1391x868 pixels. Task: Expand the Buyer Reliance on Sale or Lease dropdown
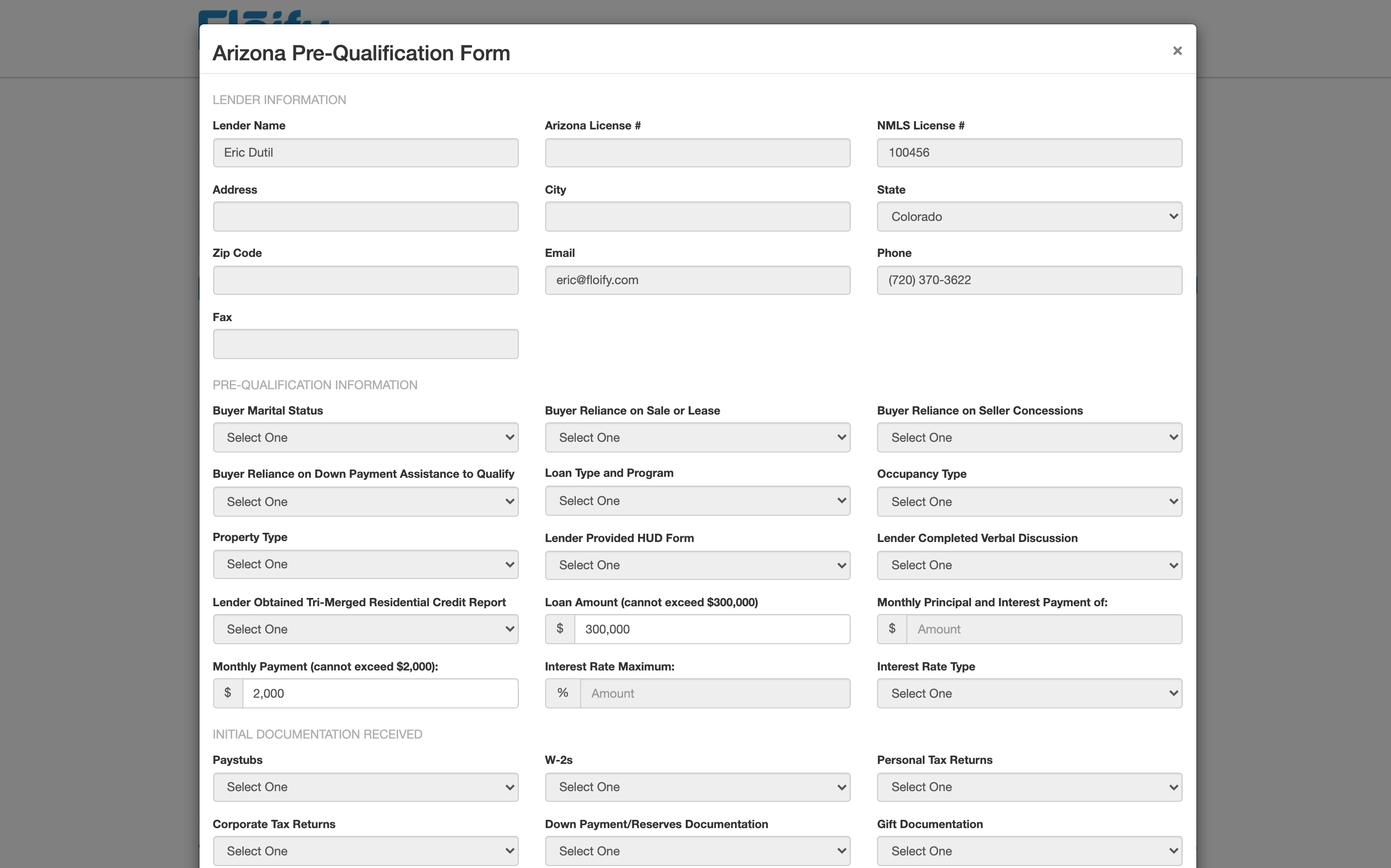pyautogui.click(x=697, y=437)
